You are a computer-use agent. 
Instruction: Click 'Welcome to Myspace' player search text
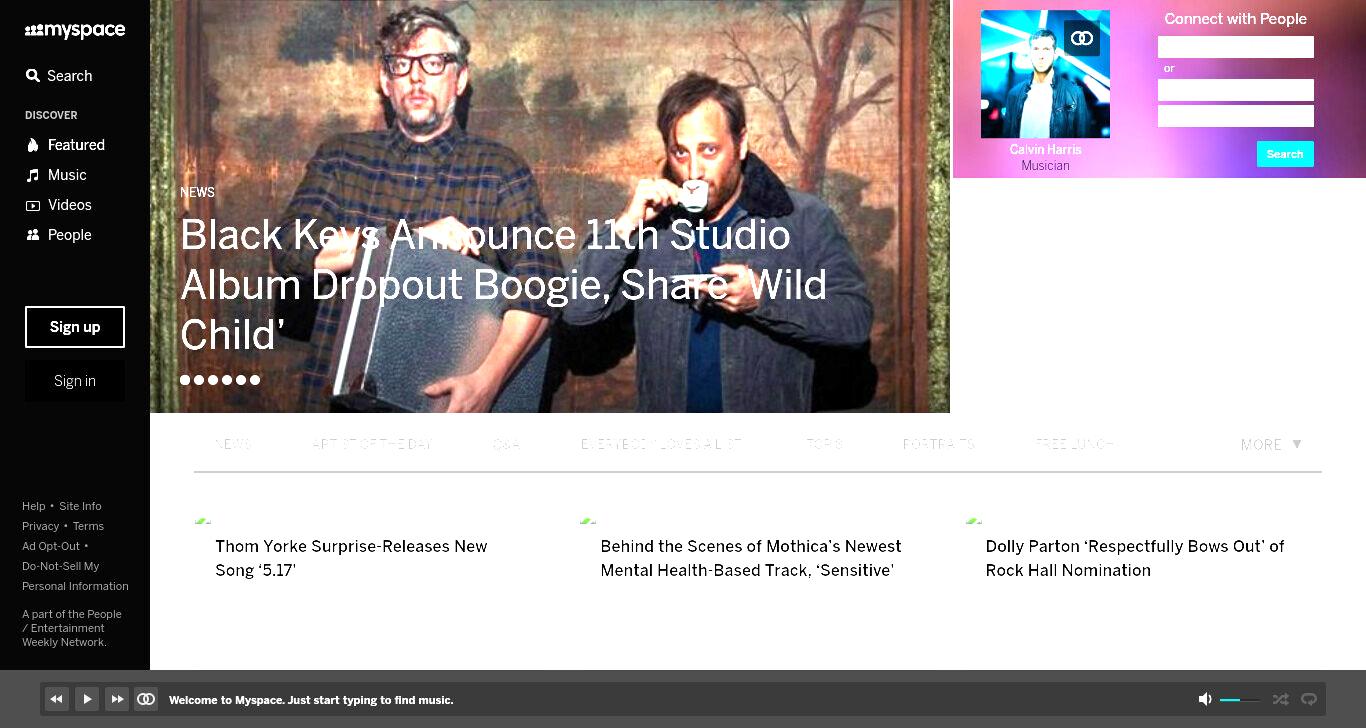[311, 700]
